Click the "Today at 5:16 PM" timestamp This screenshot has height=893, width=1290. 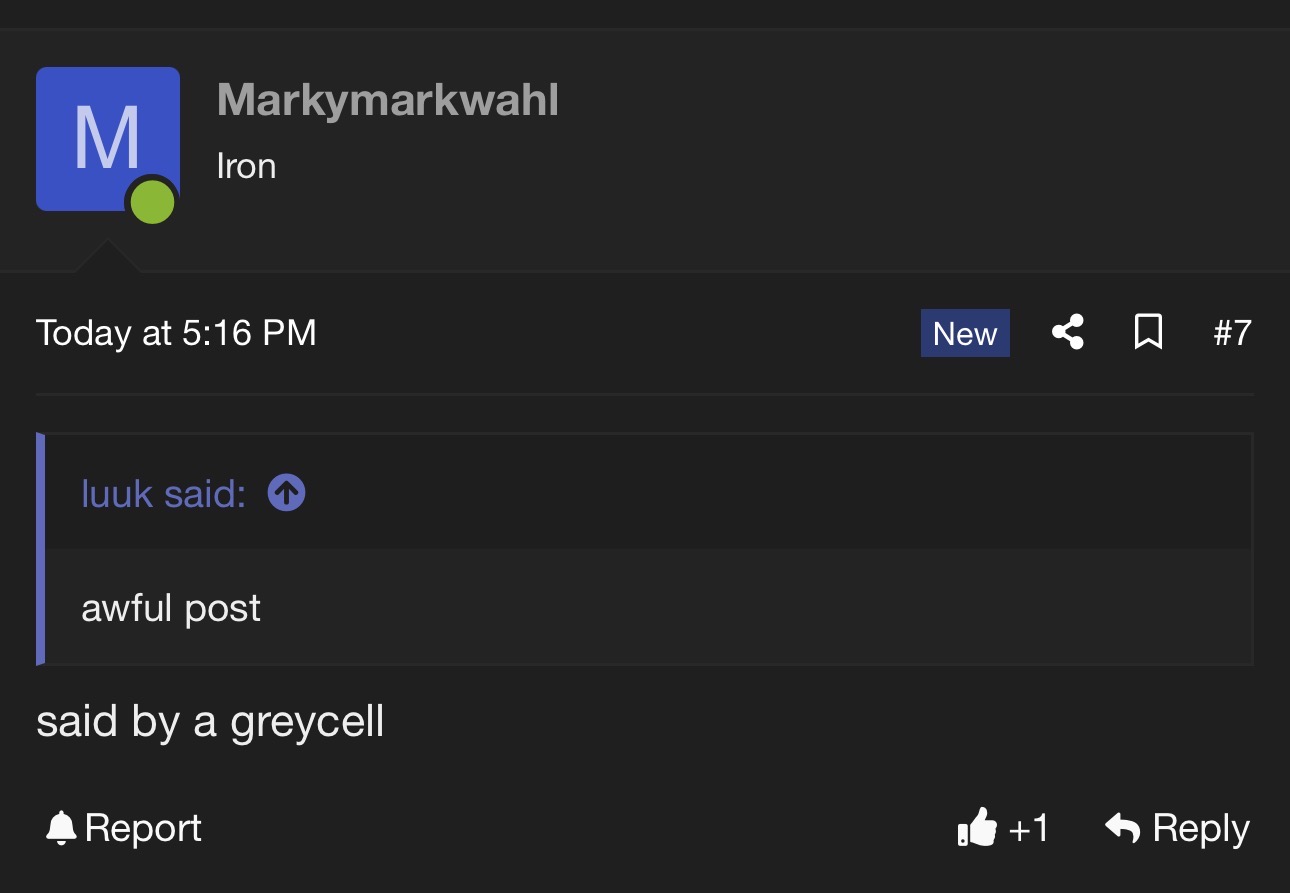[x=176, y=333]
